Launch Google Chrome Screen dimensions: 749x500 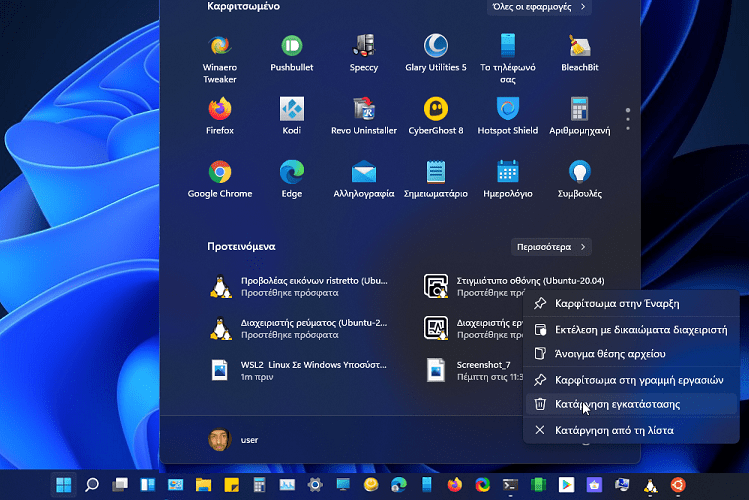[220, 179]
